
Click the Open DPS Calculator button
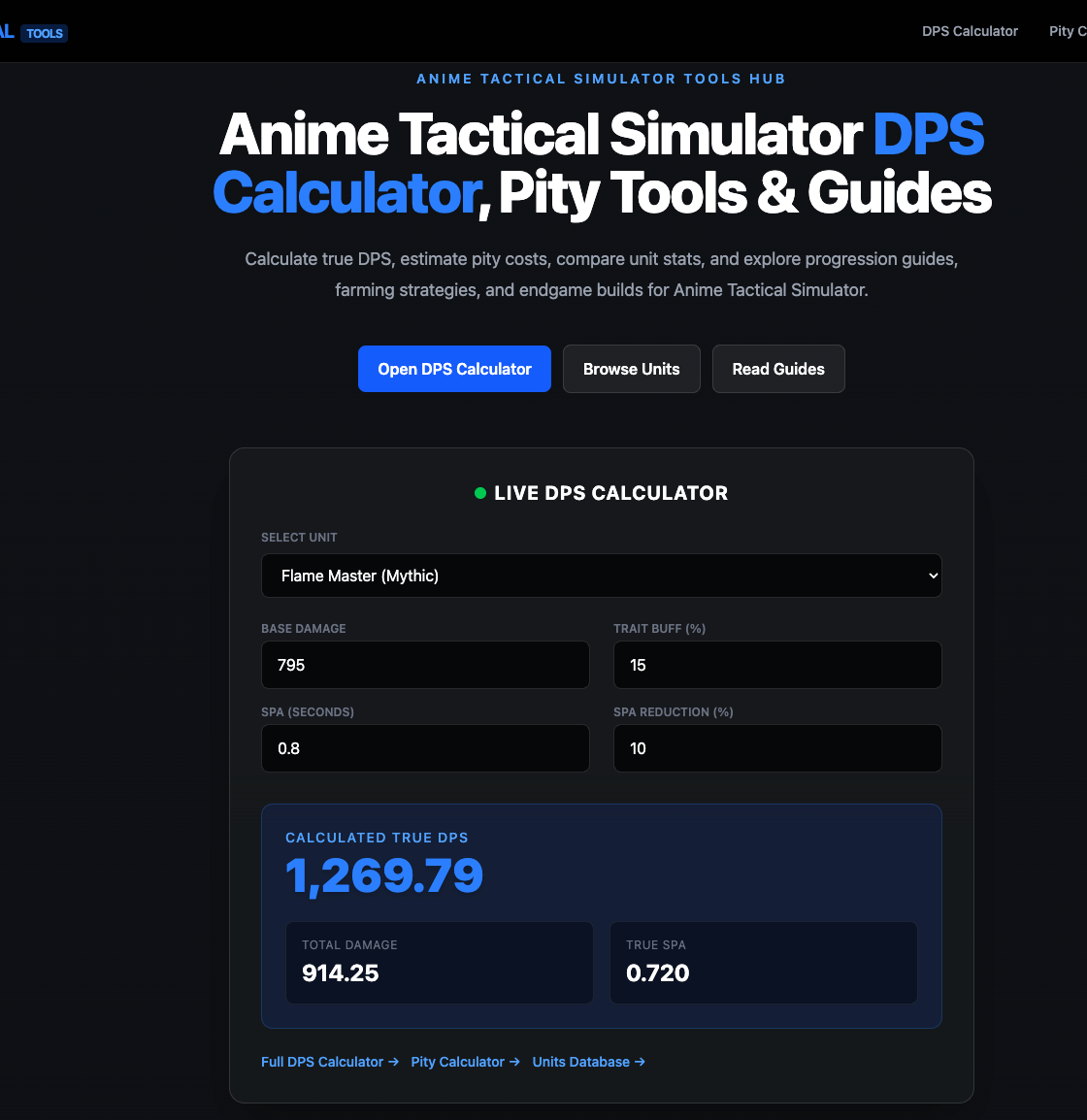[x=454, y=369]
